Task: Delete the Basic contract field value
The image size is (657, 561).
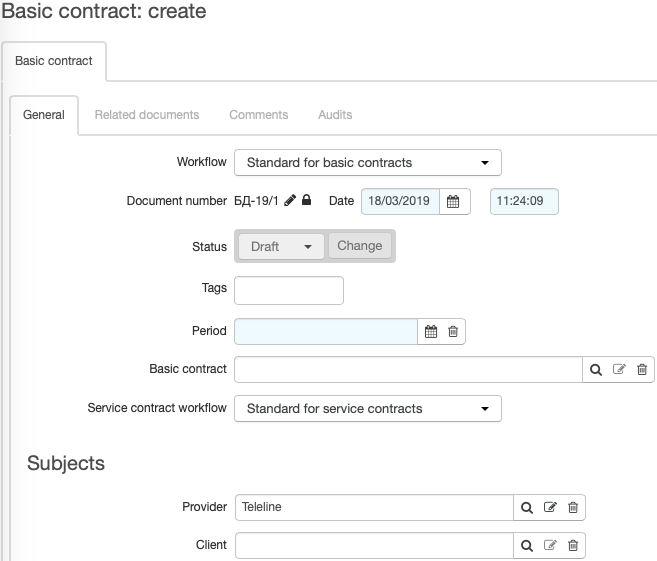Action: [x=642, y=370]
